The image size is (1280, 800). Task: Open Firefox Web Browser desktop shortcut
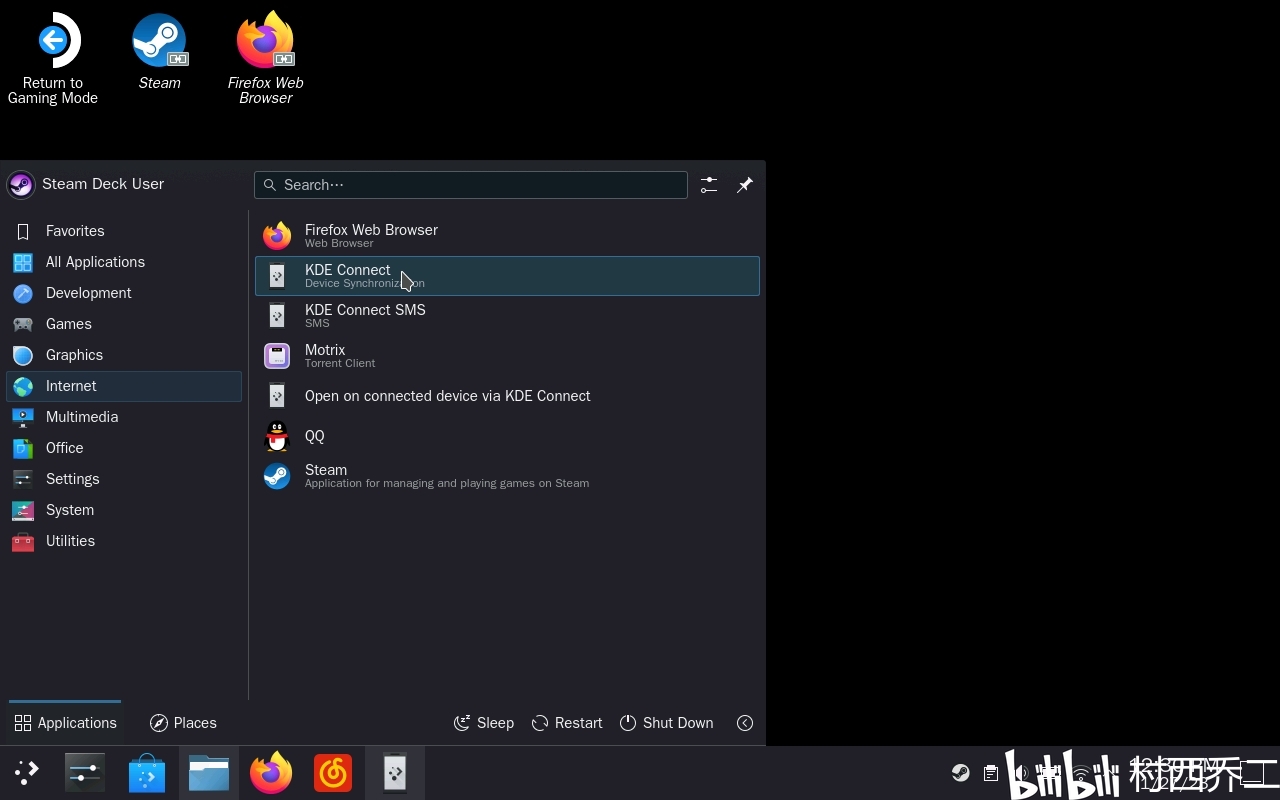(265, 58)
